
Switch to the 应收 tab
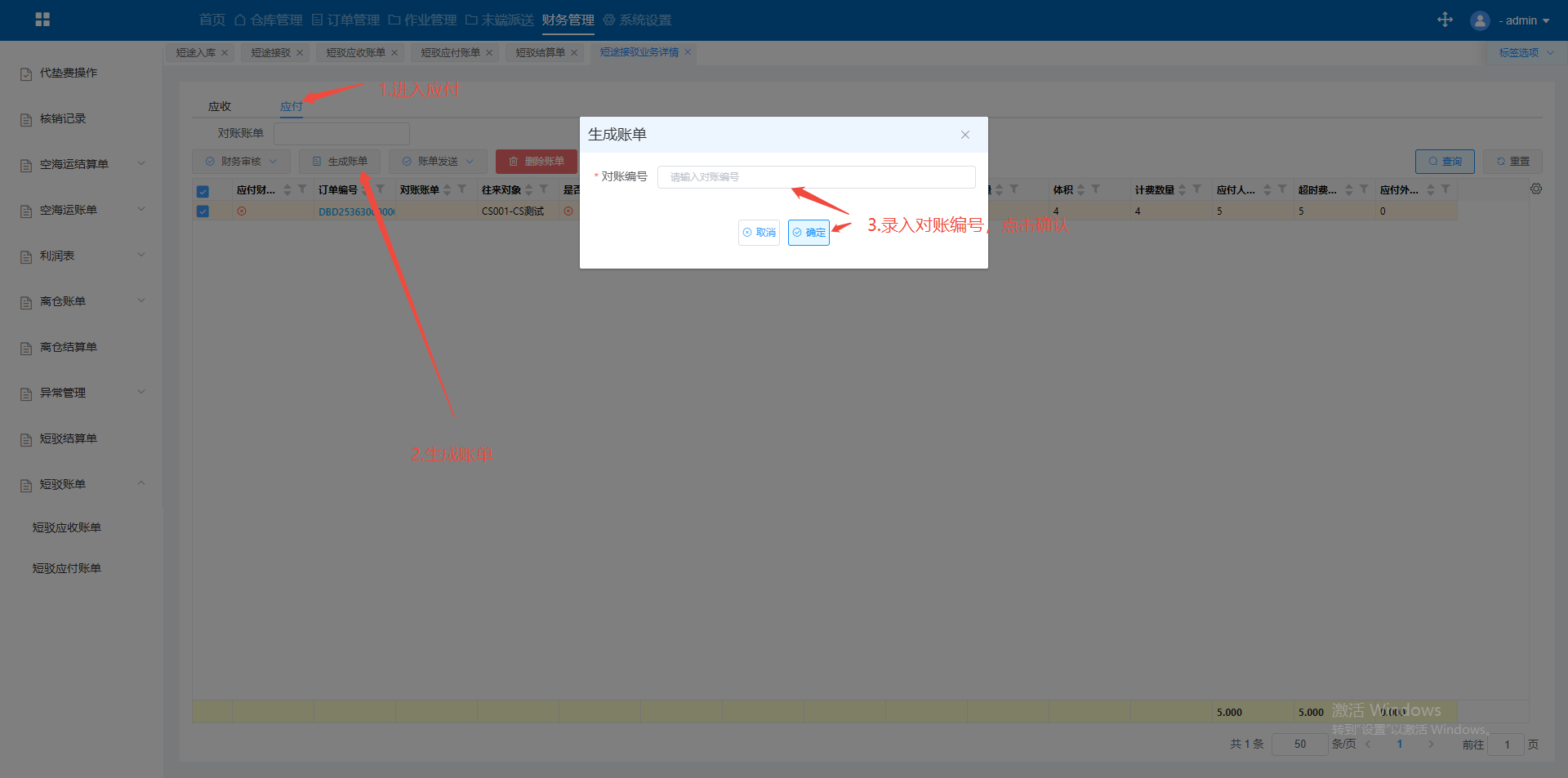click(x=220, y=106)
